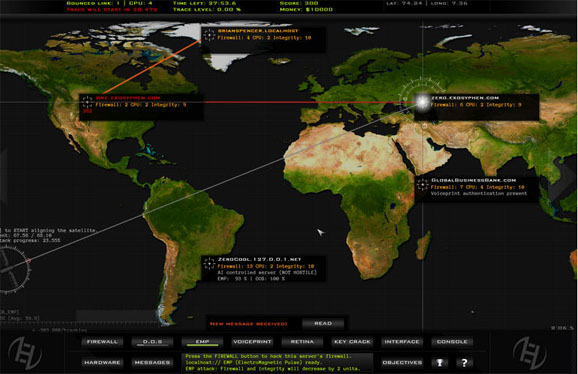Select the BrianSpencer.localhost server crosshair icon
This screenshot has width=578, height=374.
[x=209, y=35]
